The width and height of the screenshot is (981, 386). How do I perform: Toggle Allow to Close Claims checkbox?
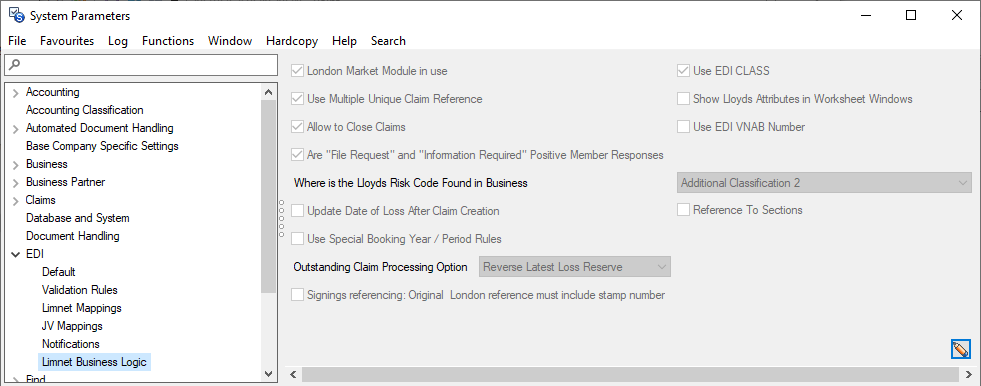[x=297, y=127]
